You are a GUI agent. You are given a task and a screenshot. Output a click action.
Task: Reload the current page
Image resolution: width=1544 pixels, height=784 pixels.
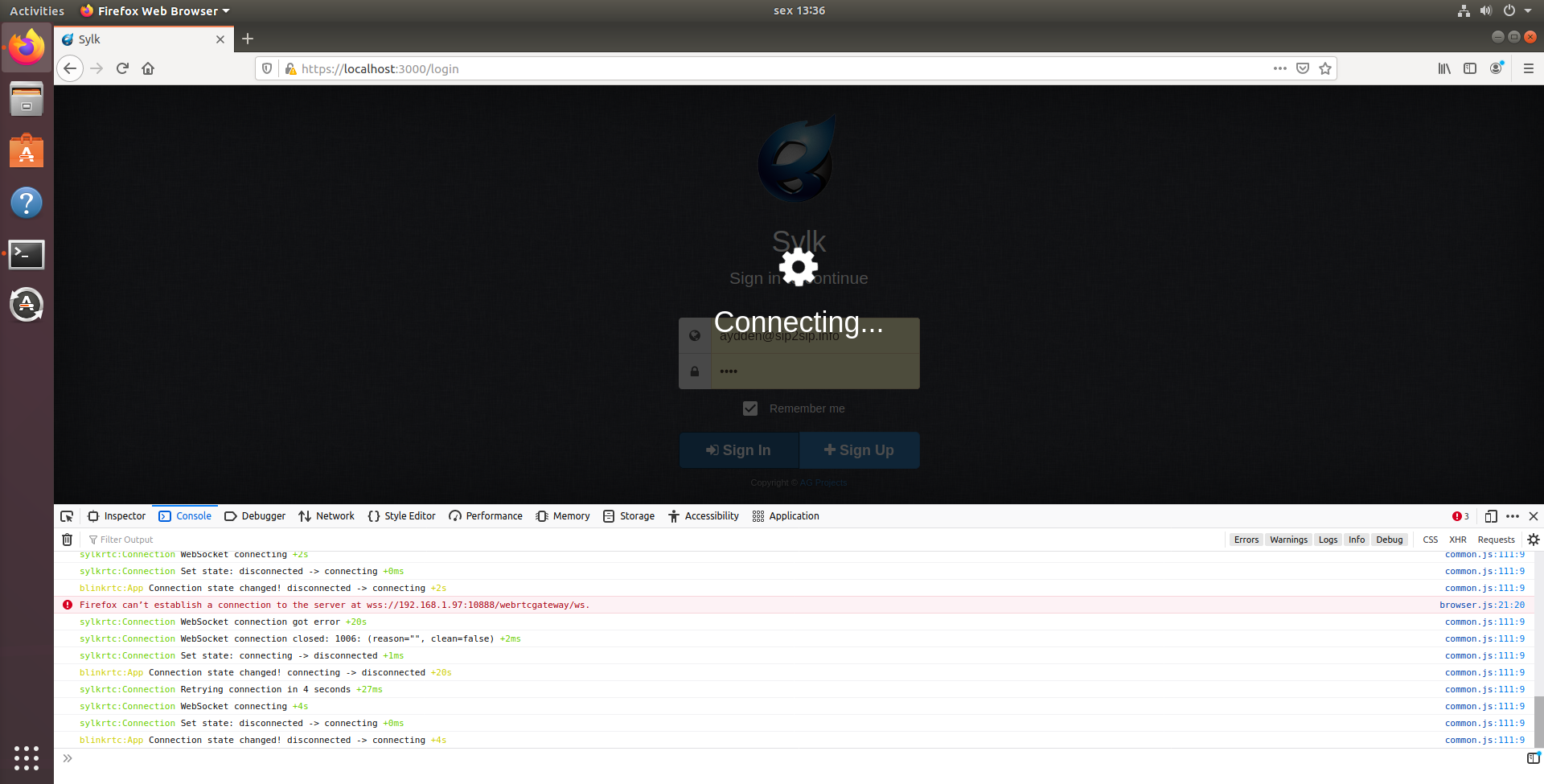click(x=122, y=68)
